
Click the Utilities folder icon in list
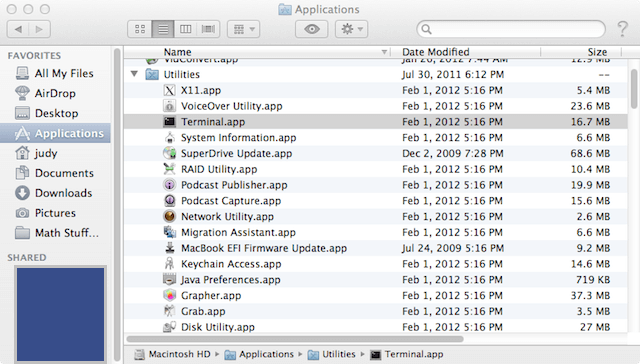pos(152,74)
